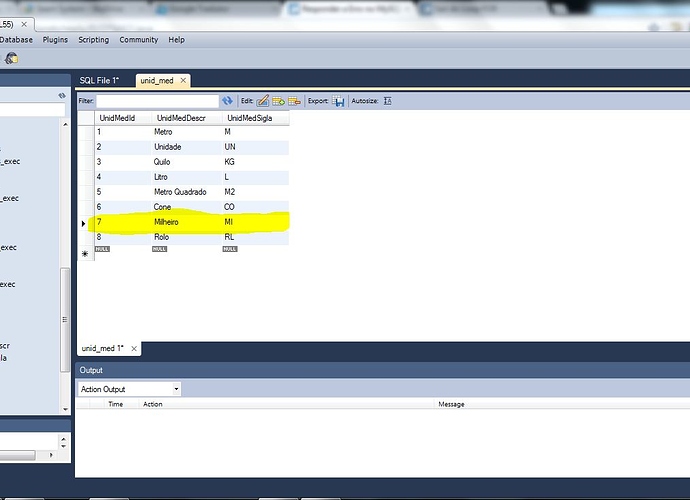Open the Plugins menu
Viewport: 690px width, 500px height.
(55, 40)
